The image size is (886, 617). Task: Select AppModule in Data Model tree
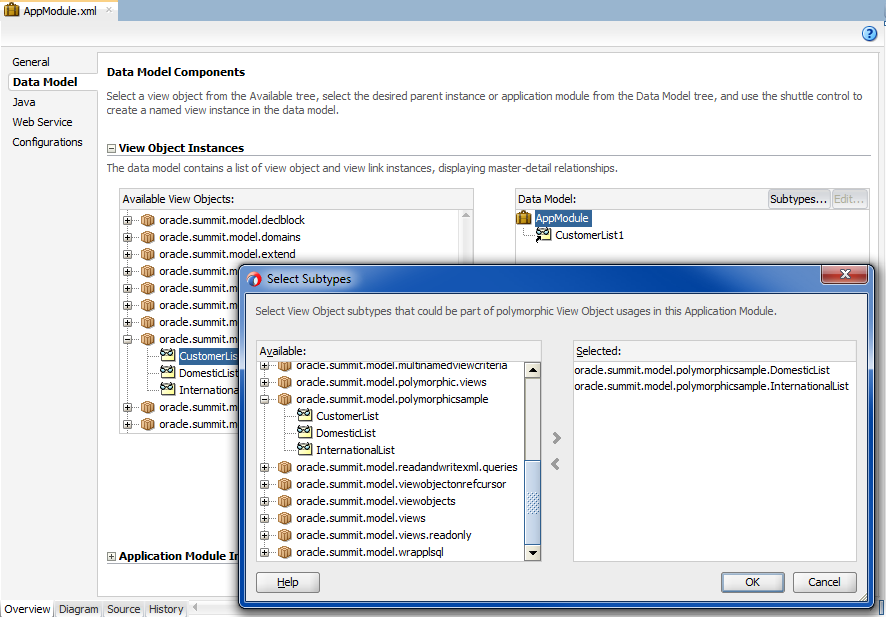(562, 218)
